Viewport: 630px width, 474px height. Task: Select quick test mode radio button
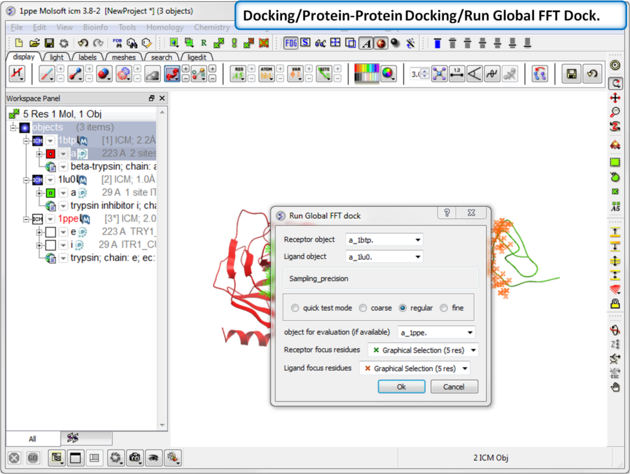[295, 308]
